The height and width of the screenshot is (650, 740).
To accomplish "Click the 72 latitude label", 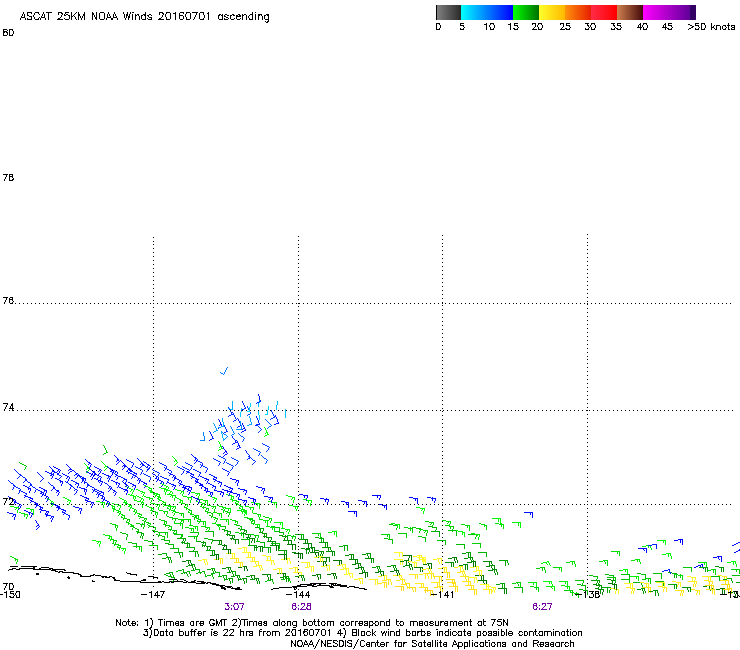I will coord(8,501).
